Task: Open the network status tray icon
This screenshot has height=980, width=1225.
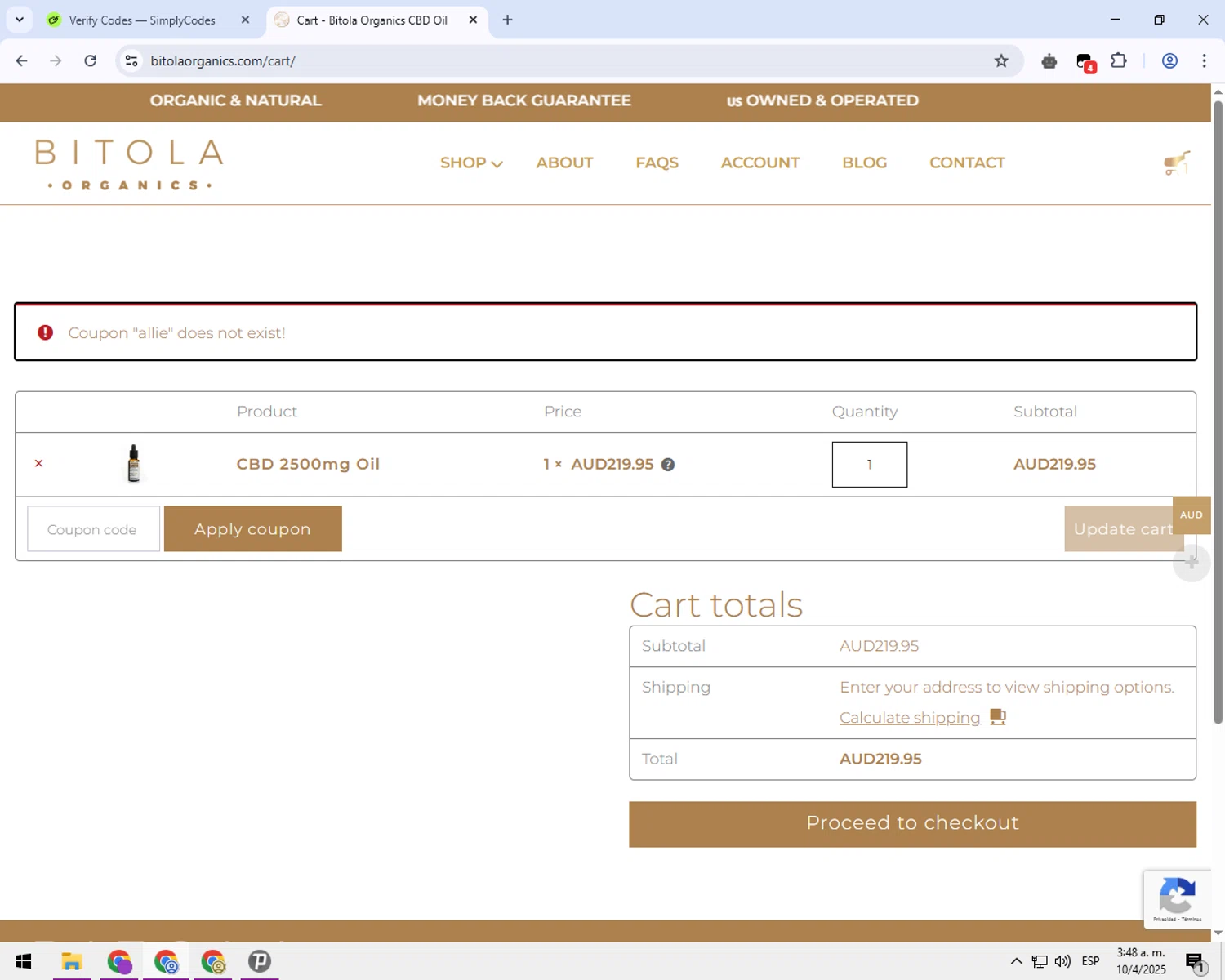Action: pyautogui.click(x=1040, y=961)
